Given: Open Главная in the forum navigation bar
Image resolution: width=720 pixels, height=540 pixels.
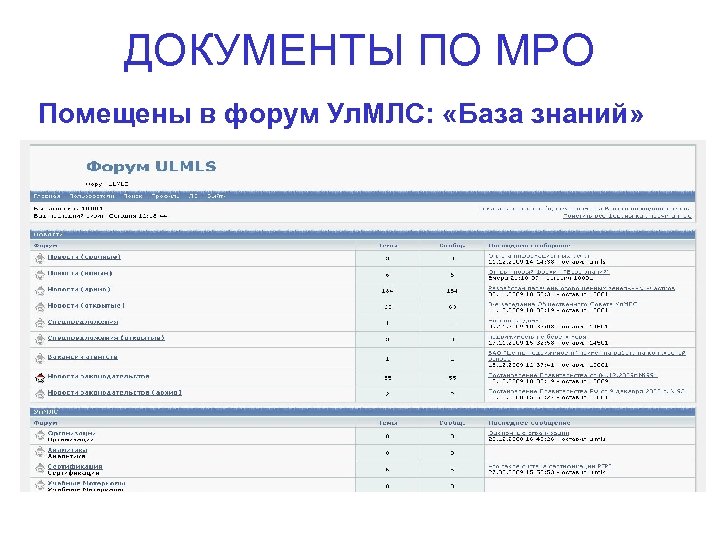Looking at the screenshot, I should pyautogui.click(x=47, y=196).
